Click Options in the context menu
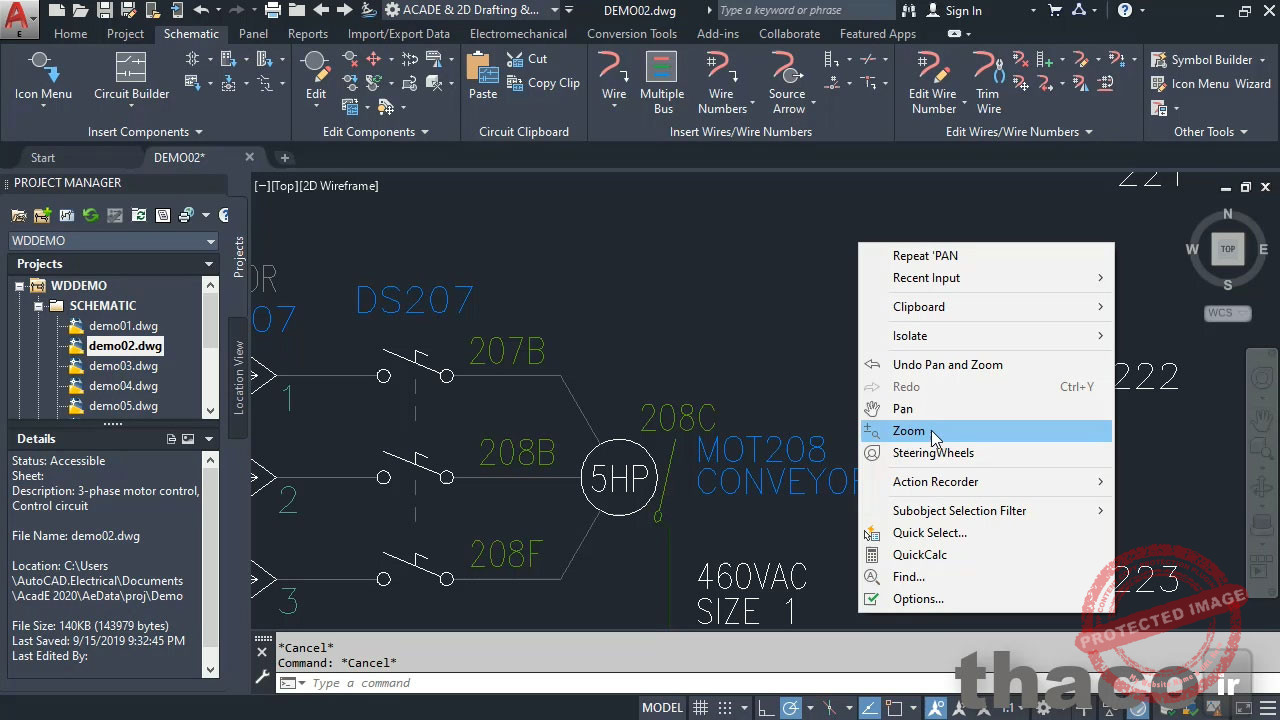 point(918,598)
